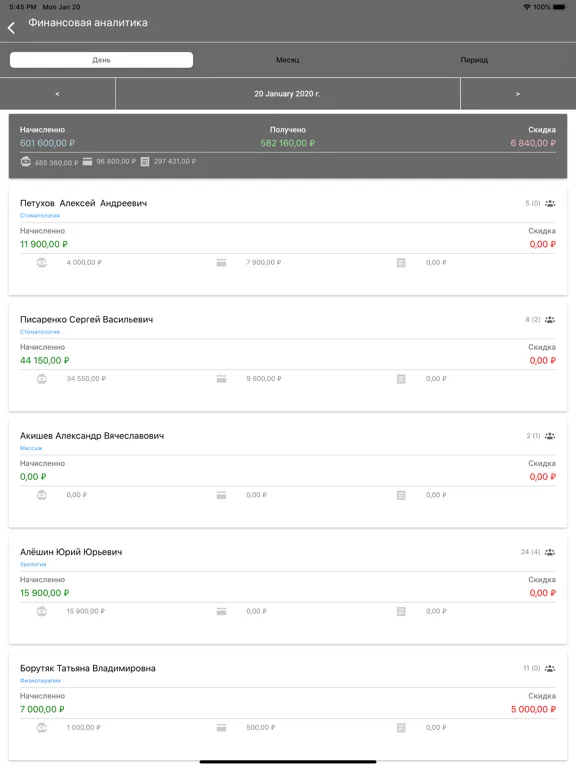This screenshot has width=576, height=768.
Task: Open patients icon for Писаренко Сергей Васильевич
Action: click(550, 319)
